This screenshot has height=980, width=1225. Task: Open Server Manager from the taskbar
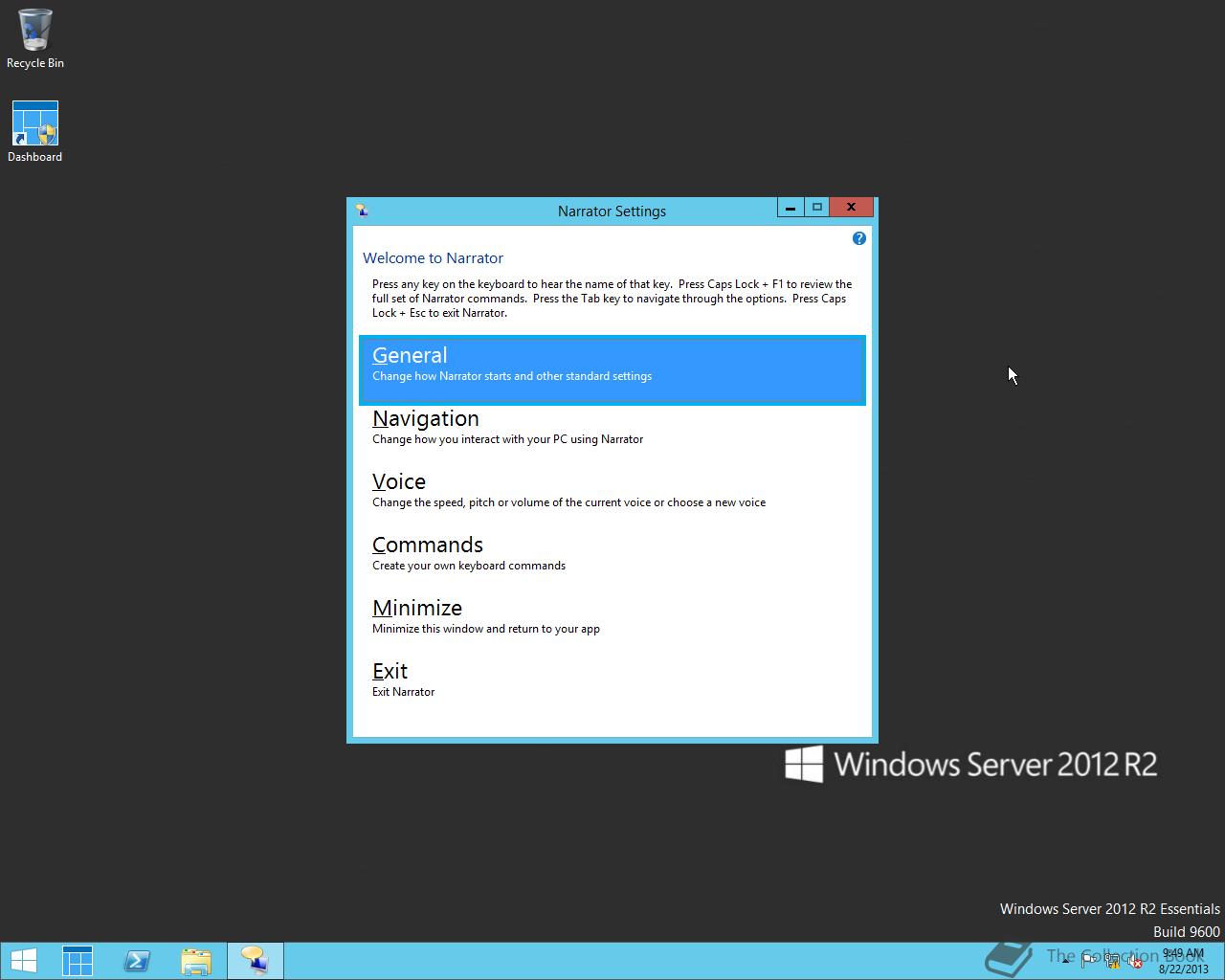(x=78, y=961)
